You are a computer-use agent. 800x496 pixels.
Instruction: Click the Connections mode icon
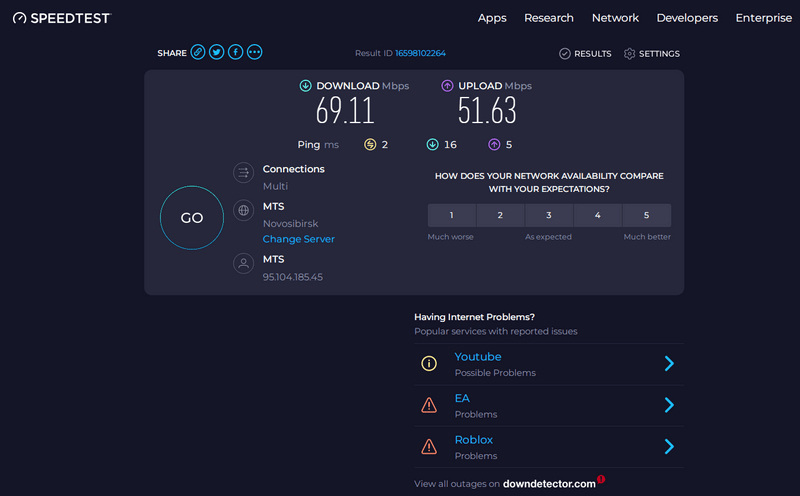[242, 173]
